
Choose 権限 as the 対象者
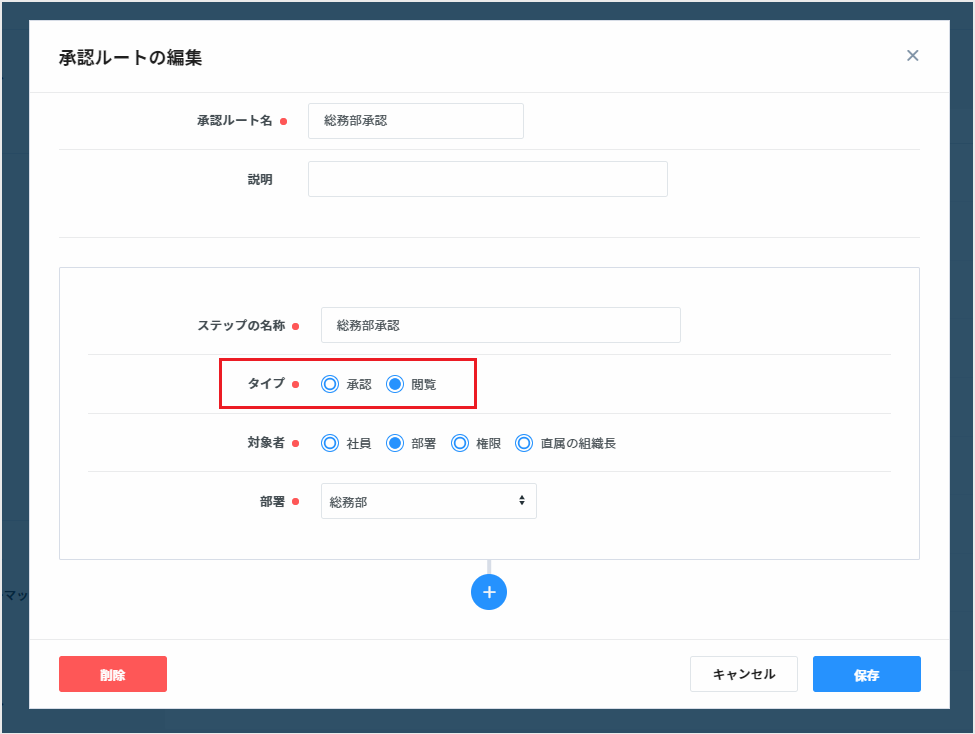pos(460,443)
